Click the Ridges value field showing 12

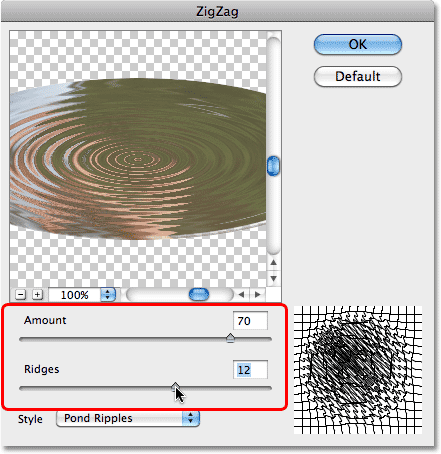pos(250,370)
